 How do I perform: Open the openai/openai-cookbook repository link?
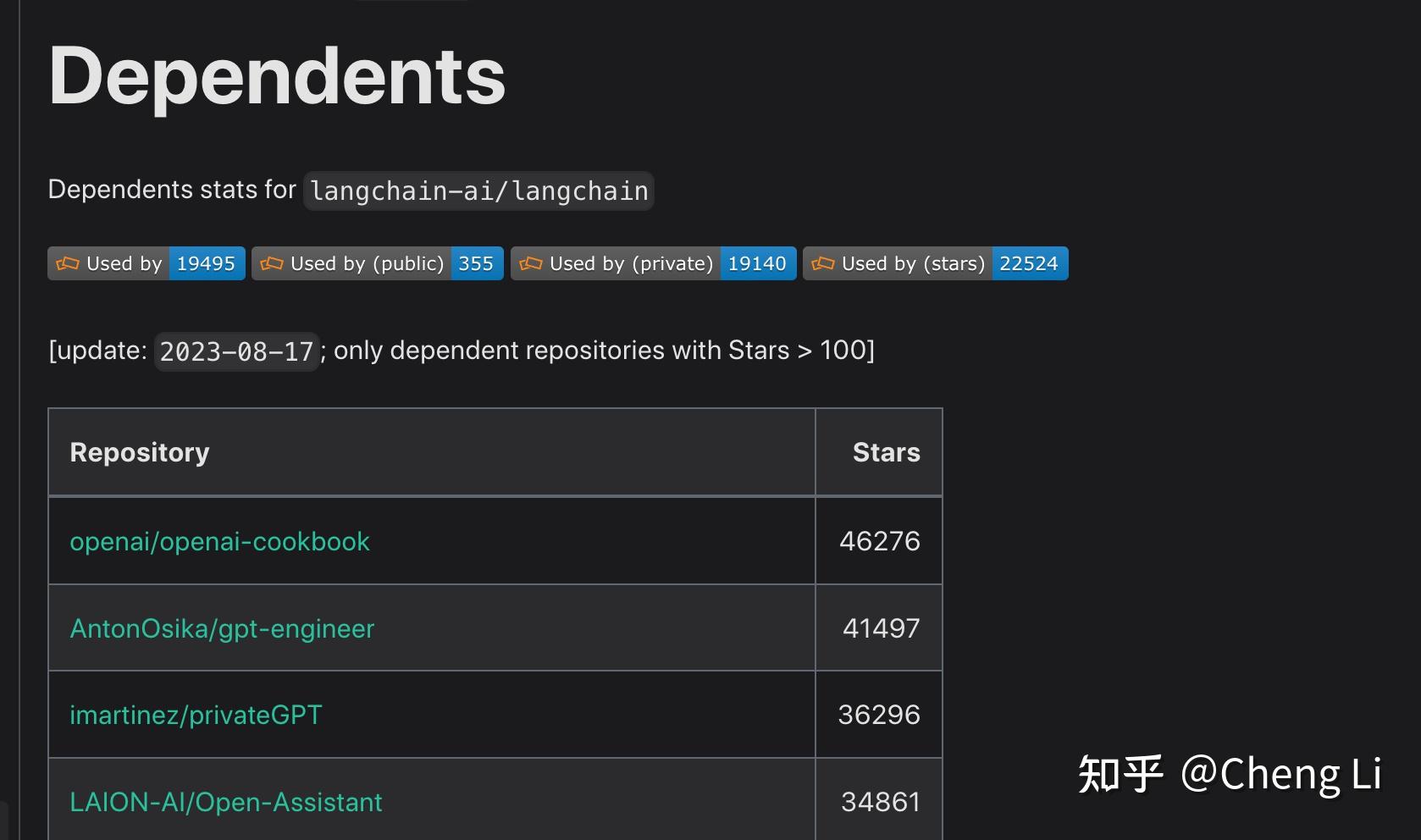(219, 541)
